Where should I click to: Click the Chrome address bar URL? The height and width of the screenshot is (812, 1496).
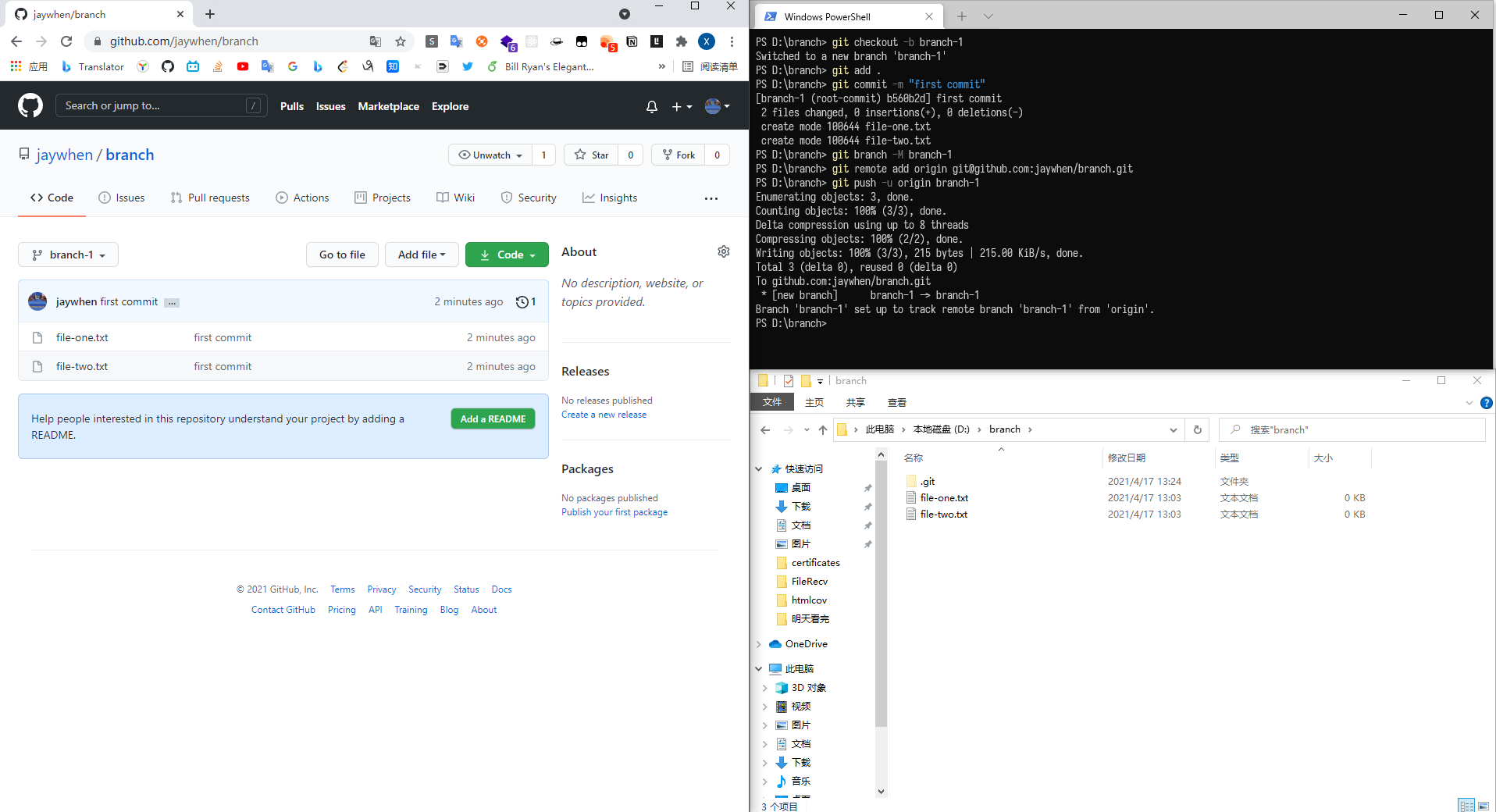point(183,41)
